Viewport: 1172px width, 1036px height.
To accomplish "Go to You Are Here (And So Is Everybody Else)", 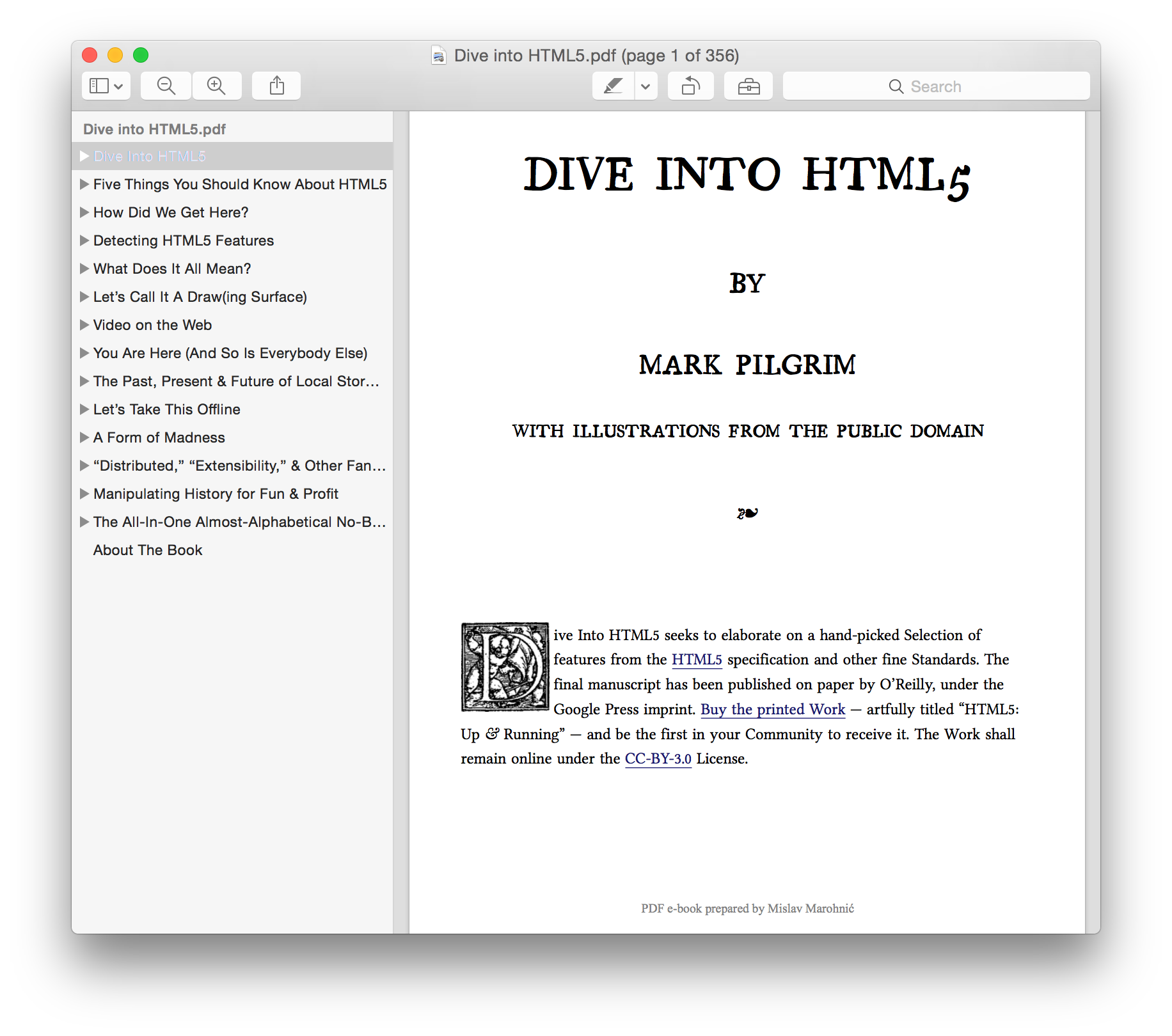I will 230,353.
